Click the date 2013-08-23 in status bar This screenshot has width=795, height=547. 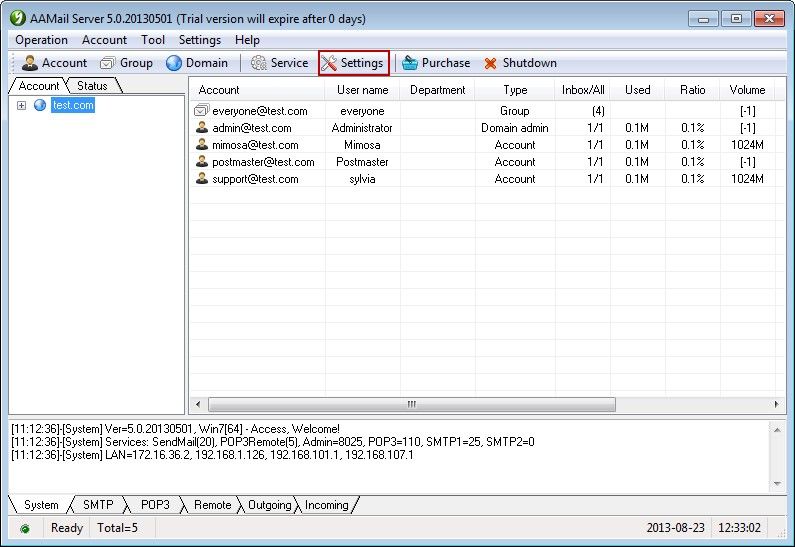tap(675, 528)
